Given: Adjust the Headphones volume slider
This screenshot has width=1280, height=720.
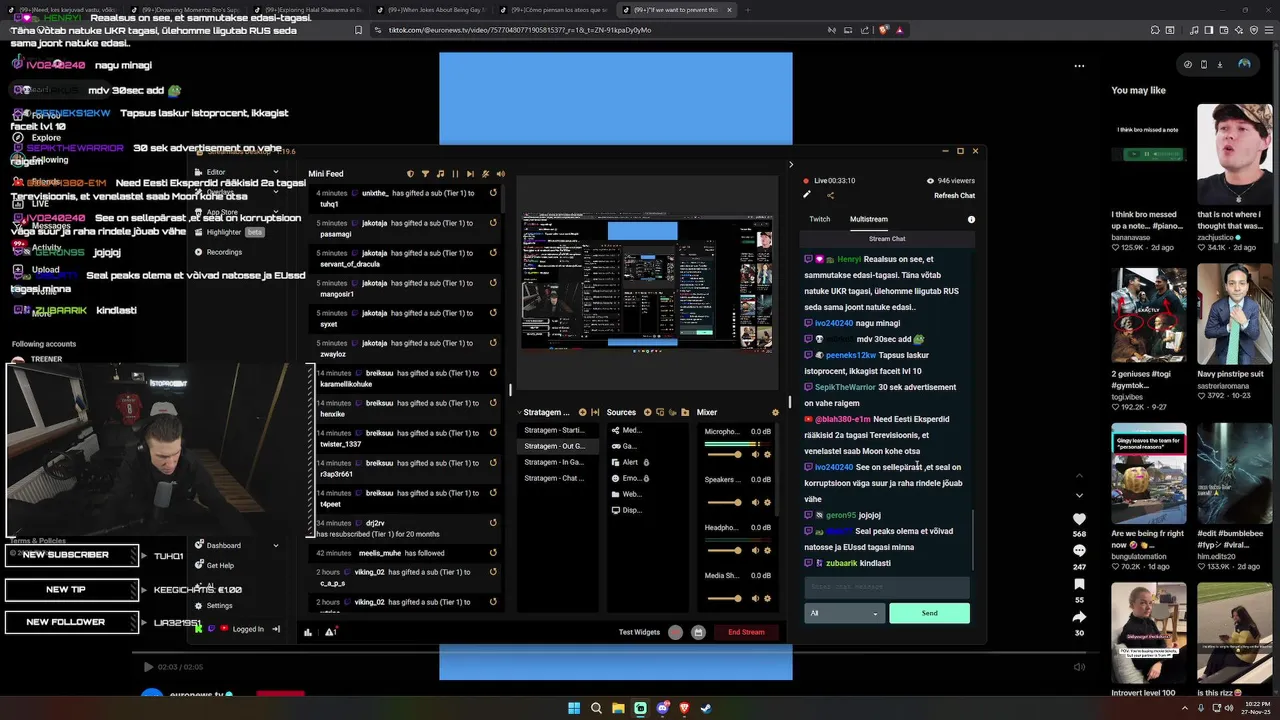Looking at the screenshot, I should 725,551.
